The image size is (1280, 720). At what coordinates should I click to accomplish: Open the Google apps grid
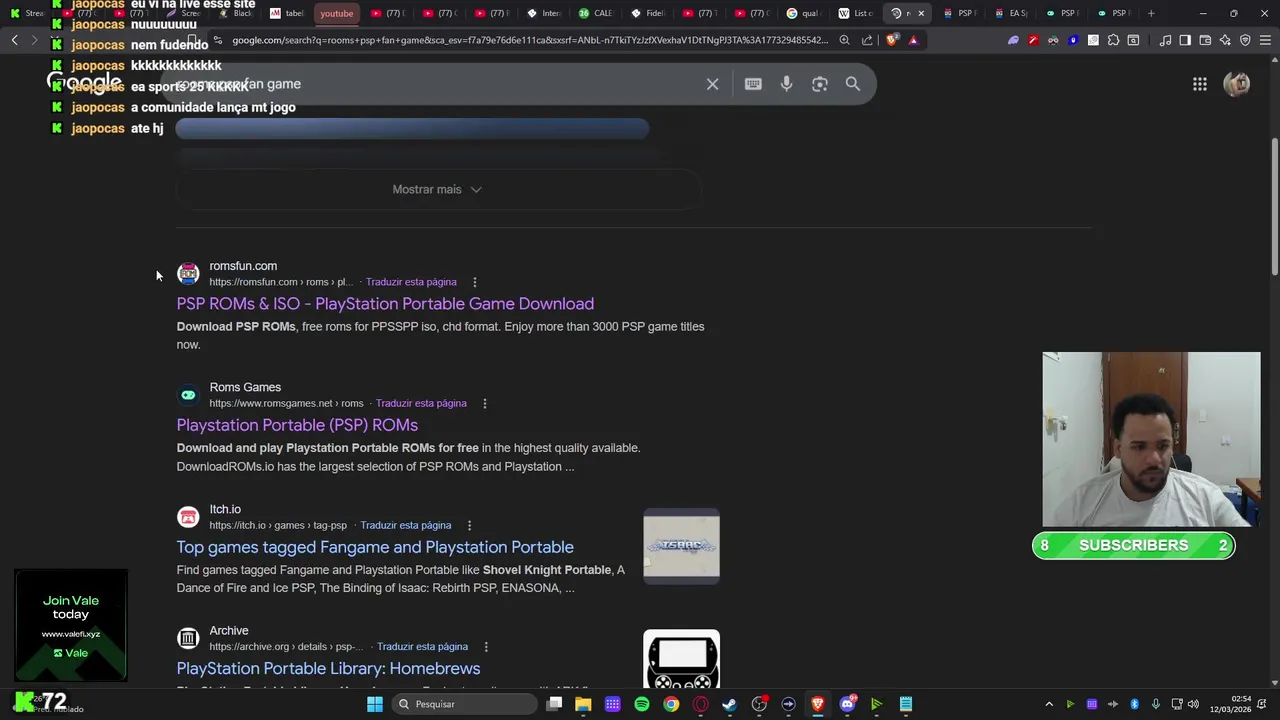pyautogui.click(x=1200, y=84)
